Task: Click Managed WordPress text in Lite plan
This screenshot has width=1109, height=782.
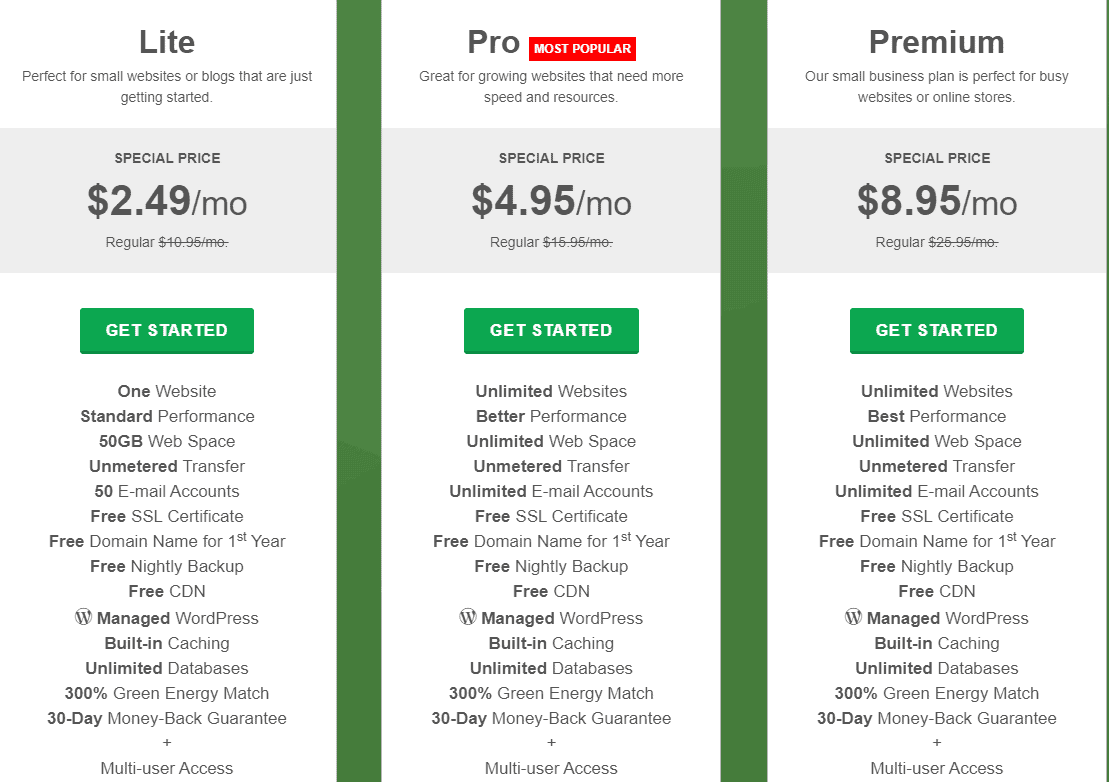Action: (178, 618)
